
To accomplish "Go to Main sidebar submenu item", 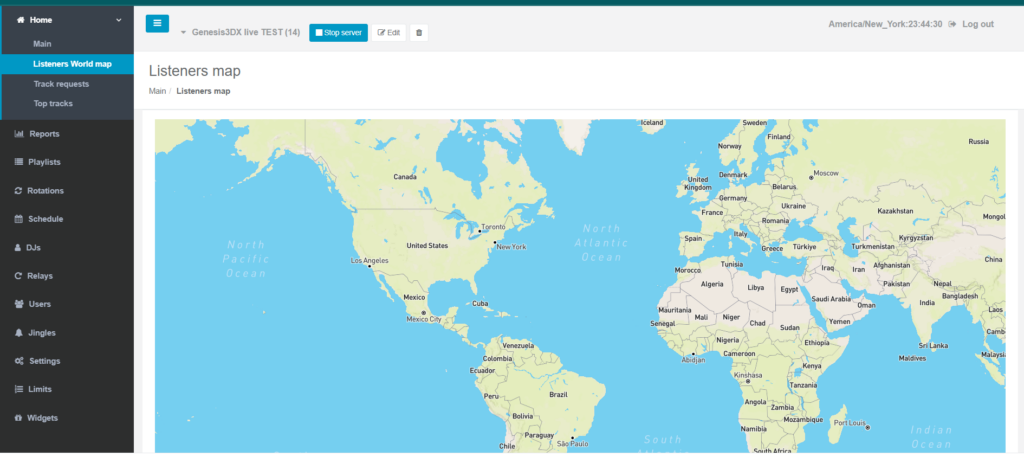I will [42, 44].
